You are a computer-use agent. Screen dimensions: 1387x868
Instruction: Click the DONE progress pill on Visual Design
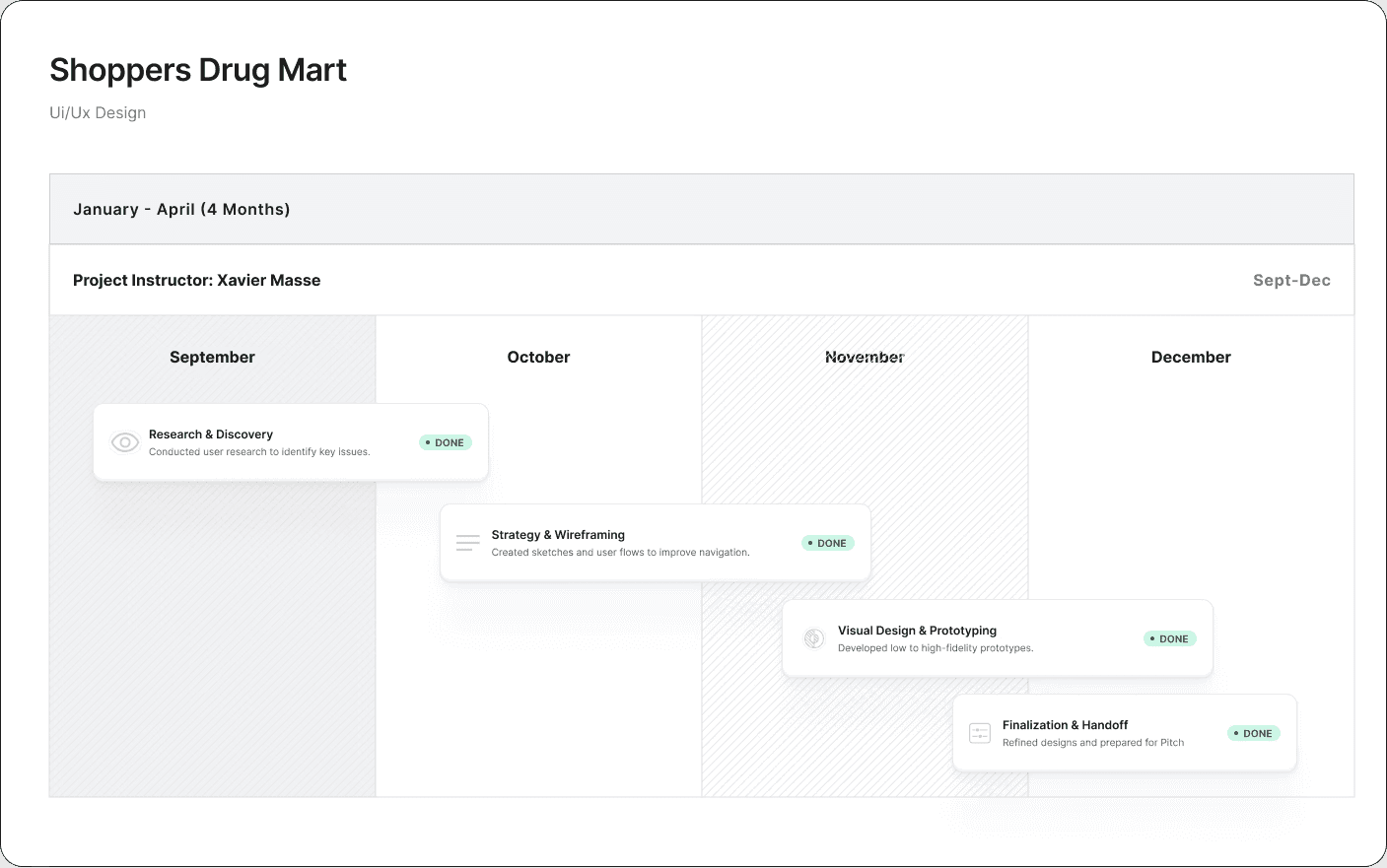tap(1169, 638)
